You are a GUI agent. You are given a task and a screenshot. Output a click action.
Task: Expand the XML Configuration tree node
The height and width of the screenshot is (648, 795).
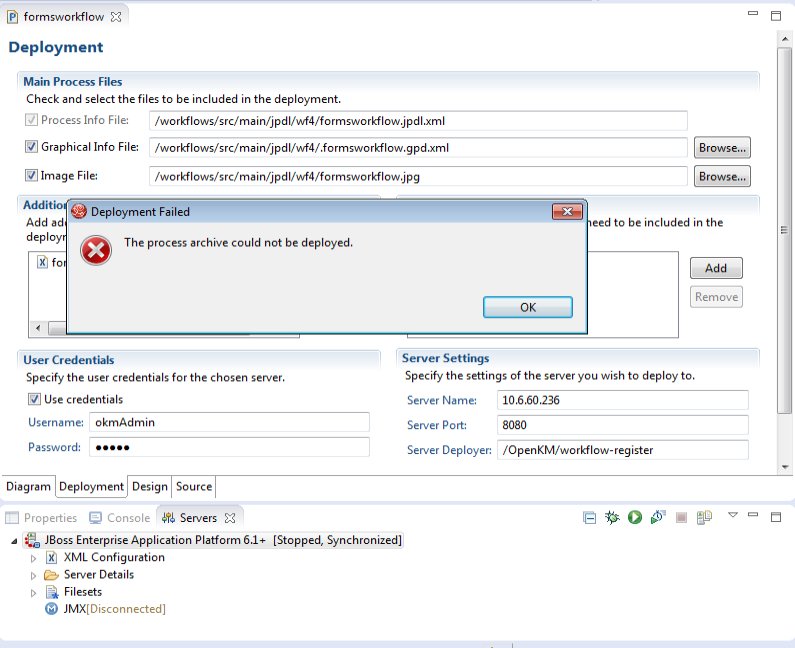[x=33, y=558]
